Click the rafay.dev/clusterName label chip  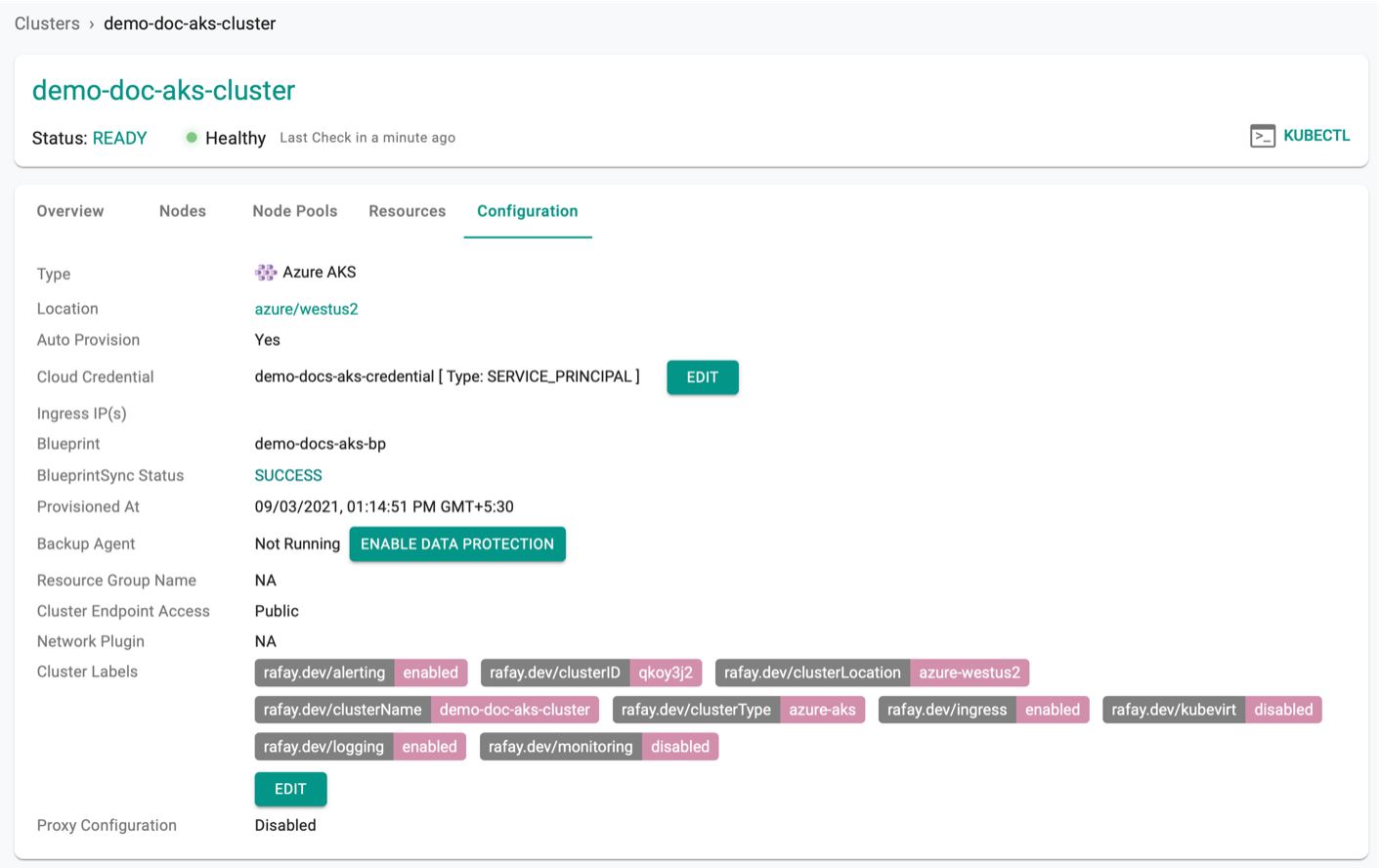coord(427,710)
